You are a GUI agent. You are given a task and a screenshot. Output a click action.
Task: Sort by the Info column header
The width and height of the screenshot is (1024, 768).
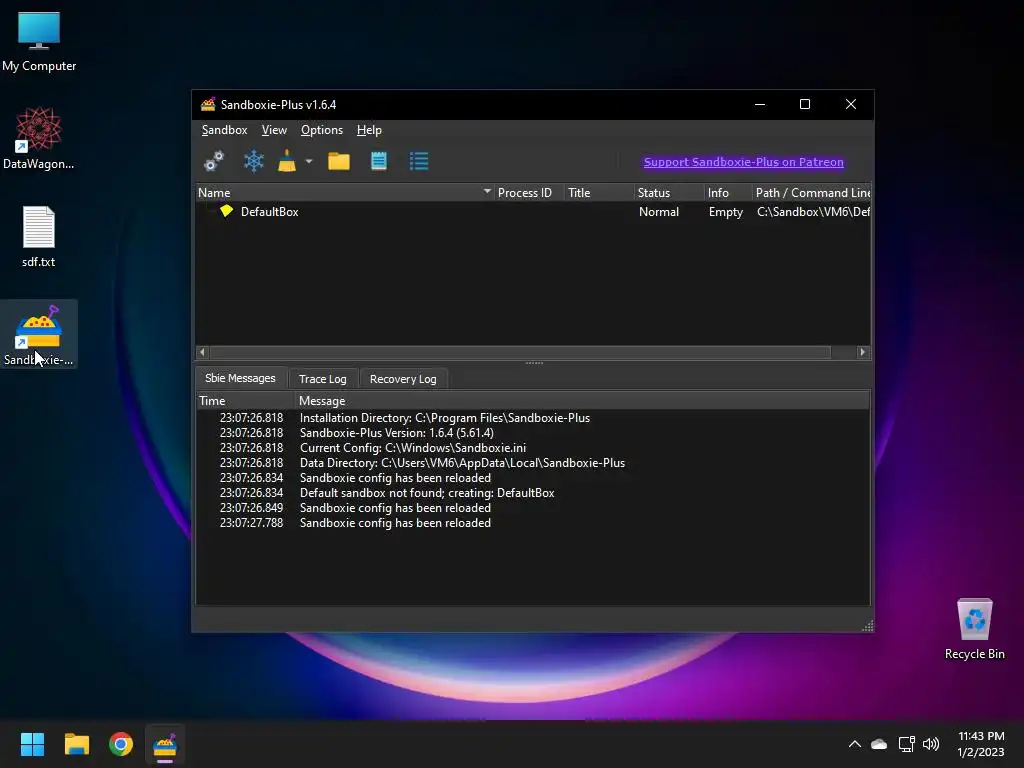(727, 193)
